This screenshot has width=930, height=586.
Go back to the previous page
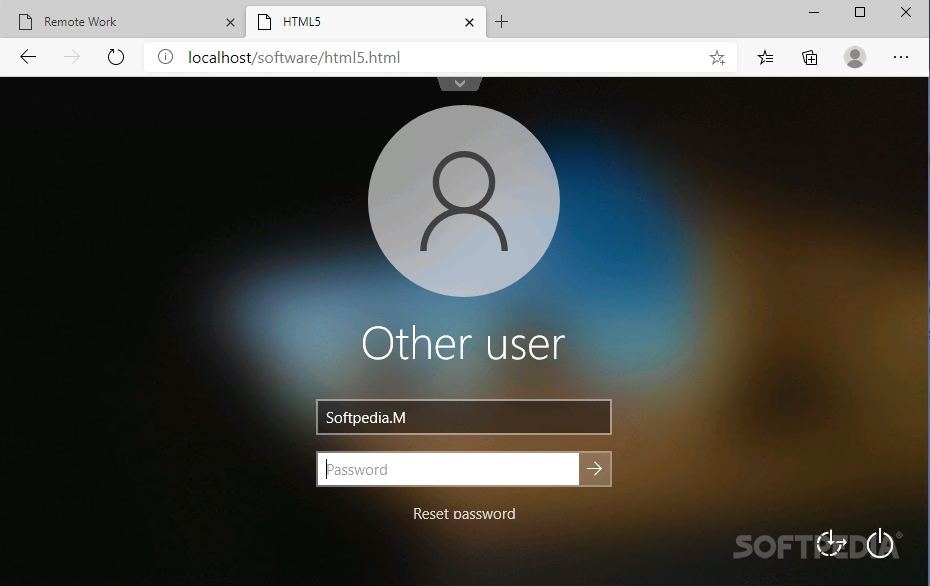[x=28, y=57]
